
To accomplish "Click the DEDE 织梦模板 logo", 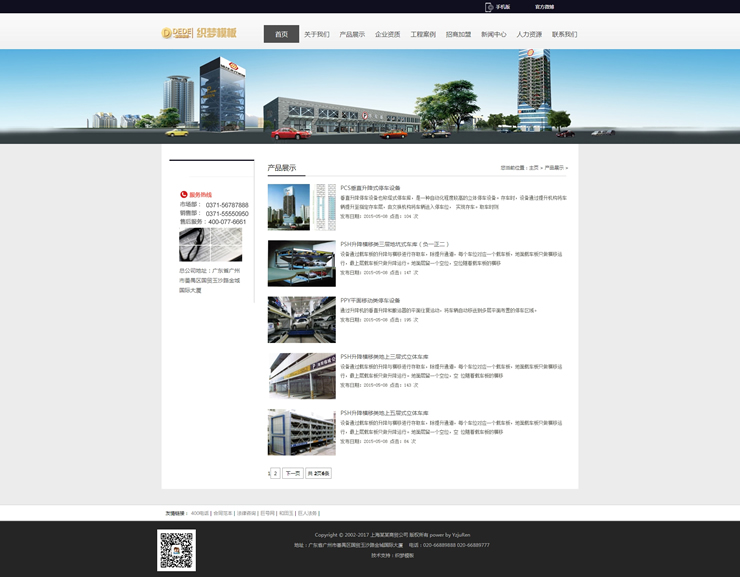I will (199, 33).
